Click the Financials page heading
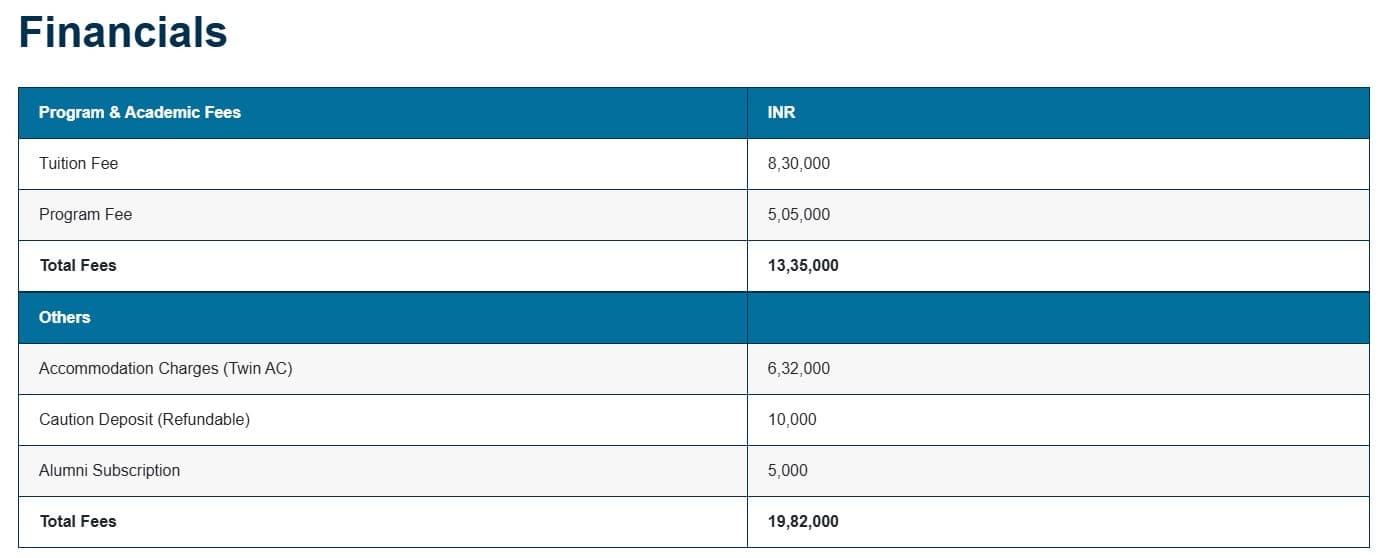1379x558 pixels. point(123,33)
